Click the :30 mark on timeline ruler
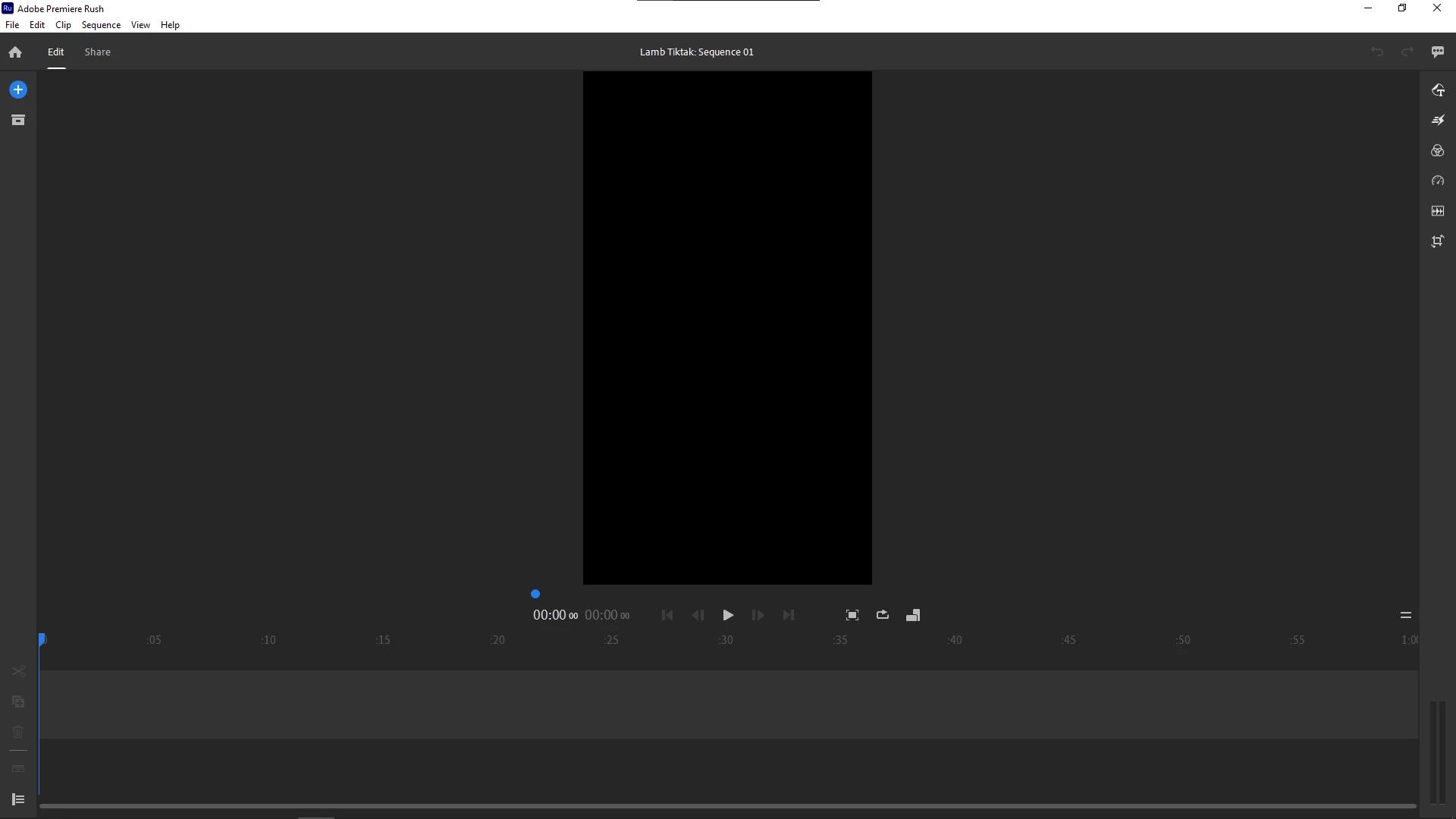 pyautogui.click(x=726, y=640)
